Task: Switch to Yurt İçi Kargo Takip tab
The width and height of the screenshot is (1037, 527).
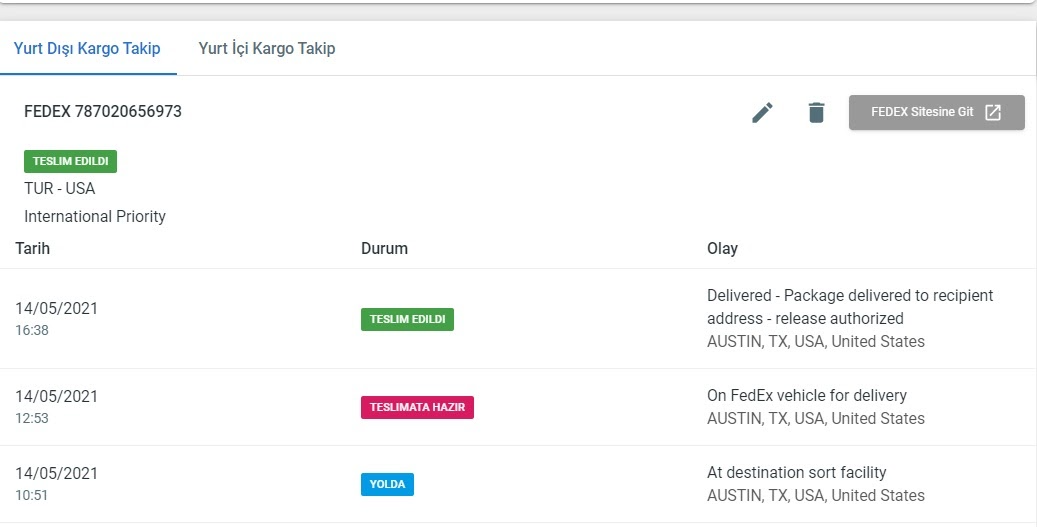Action: (267, 48)
